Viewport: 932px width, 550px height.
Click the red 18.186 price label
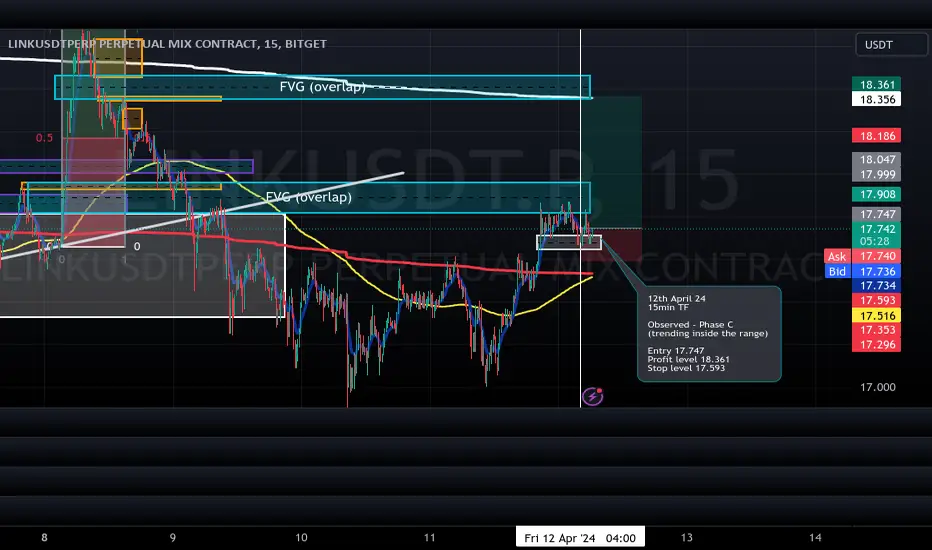pos(877,136)
